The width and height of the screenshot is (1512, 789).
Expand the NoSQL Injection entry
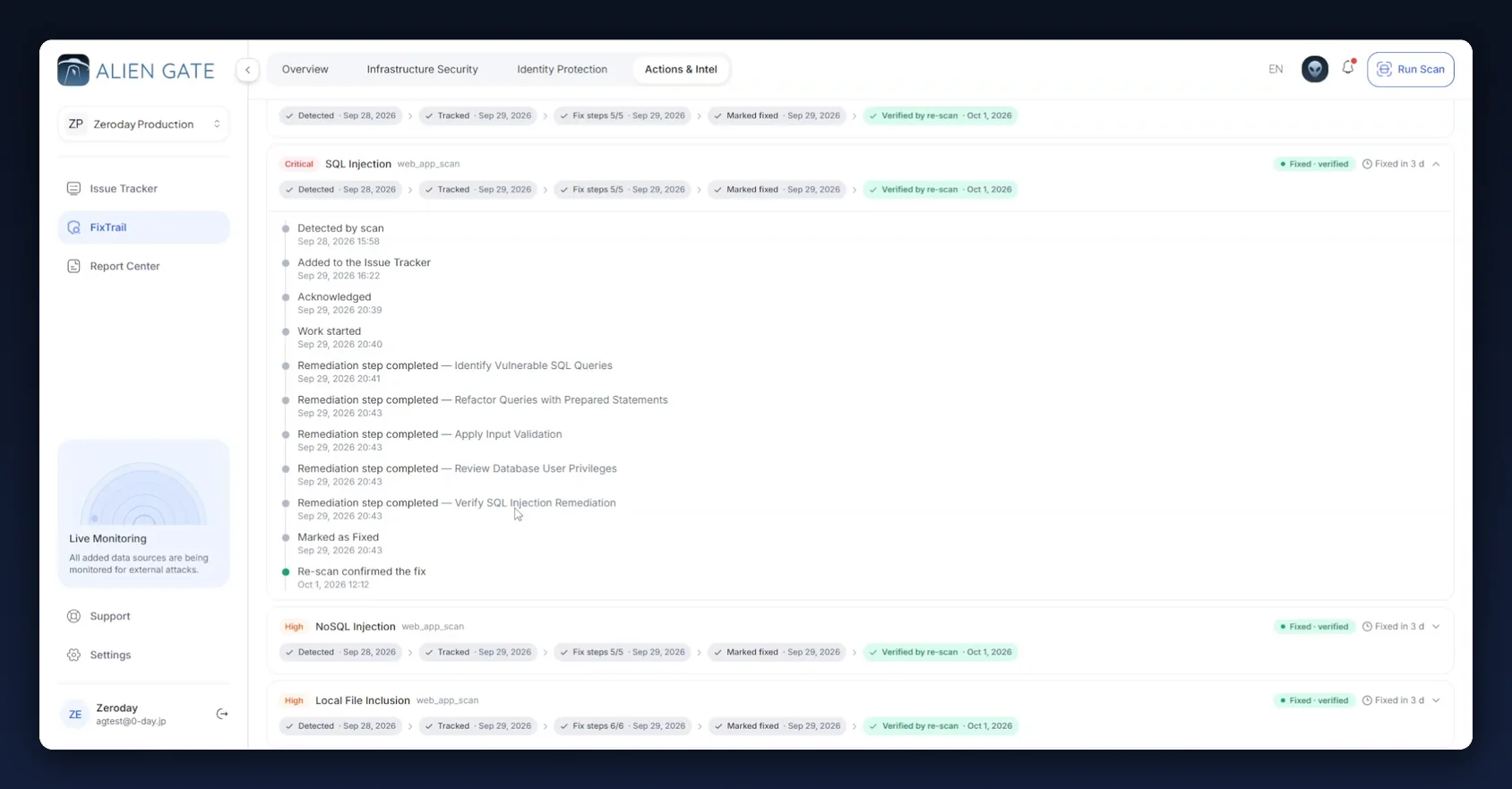1436,627
